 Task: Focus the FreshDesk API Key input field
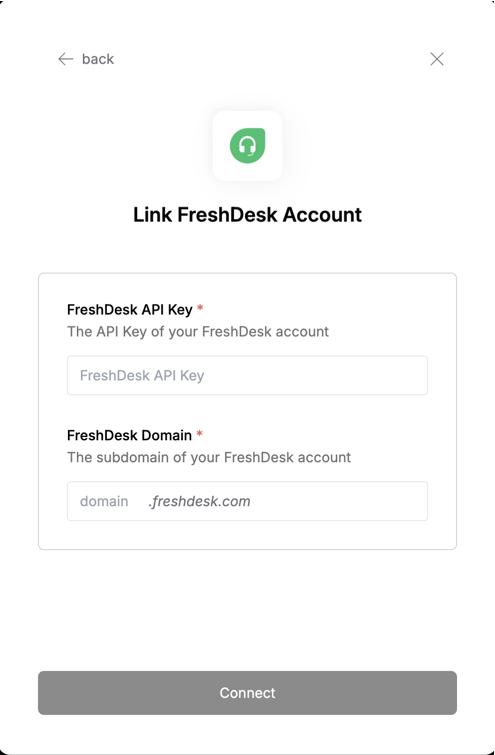[x=248, y=376]
